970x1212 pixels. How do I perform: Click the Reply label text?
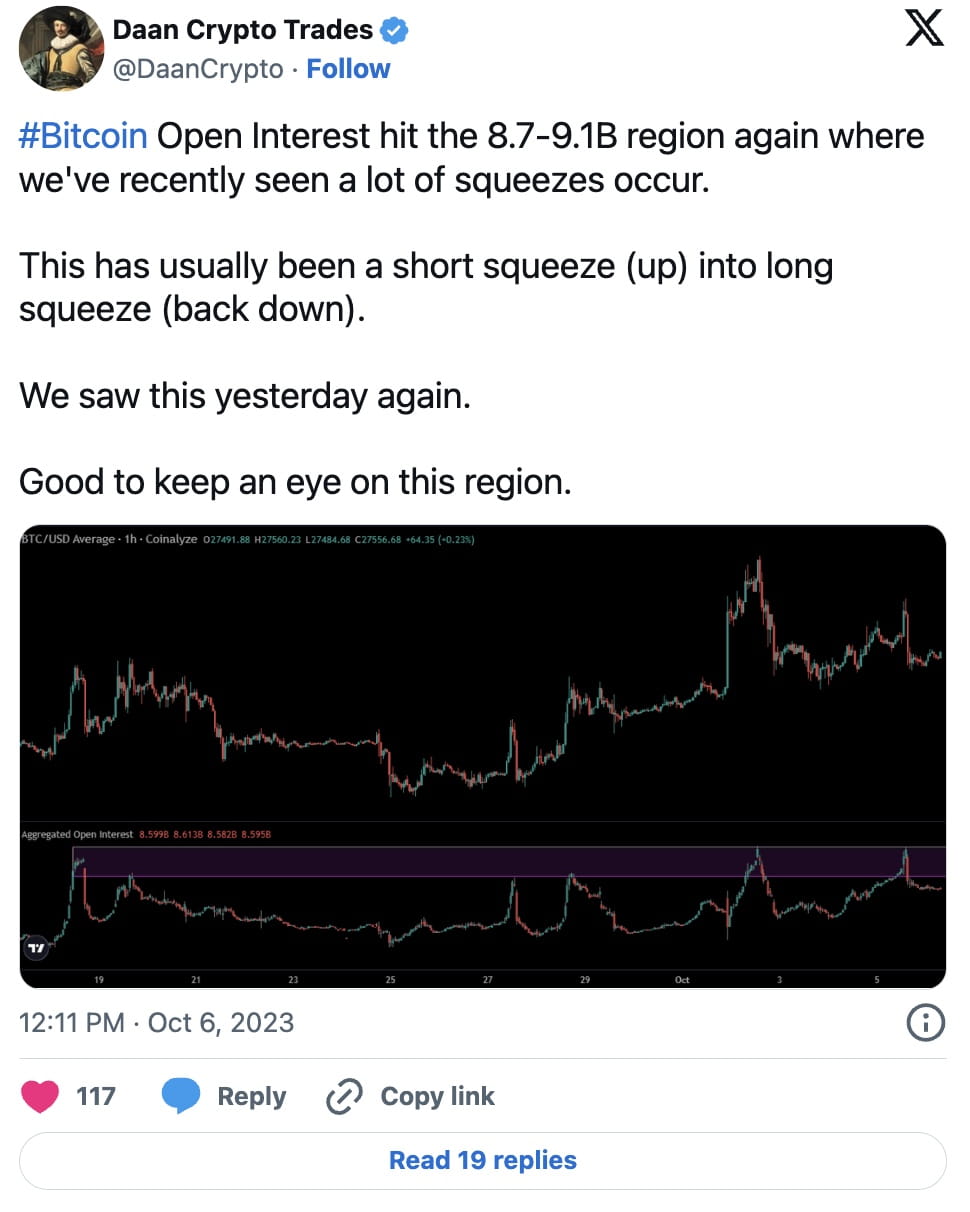(x=251, y=1096)
